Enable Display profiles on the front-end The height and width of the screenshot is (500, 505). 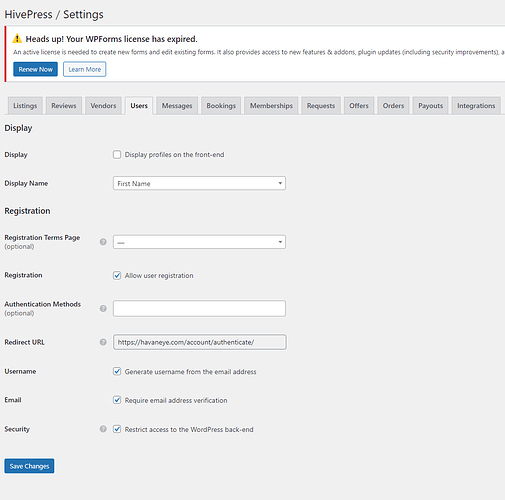pyautogui.click(x=117, y=155)
